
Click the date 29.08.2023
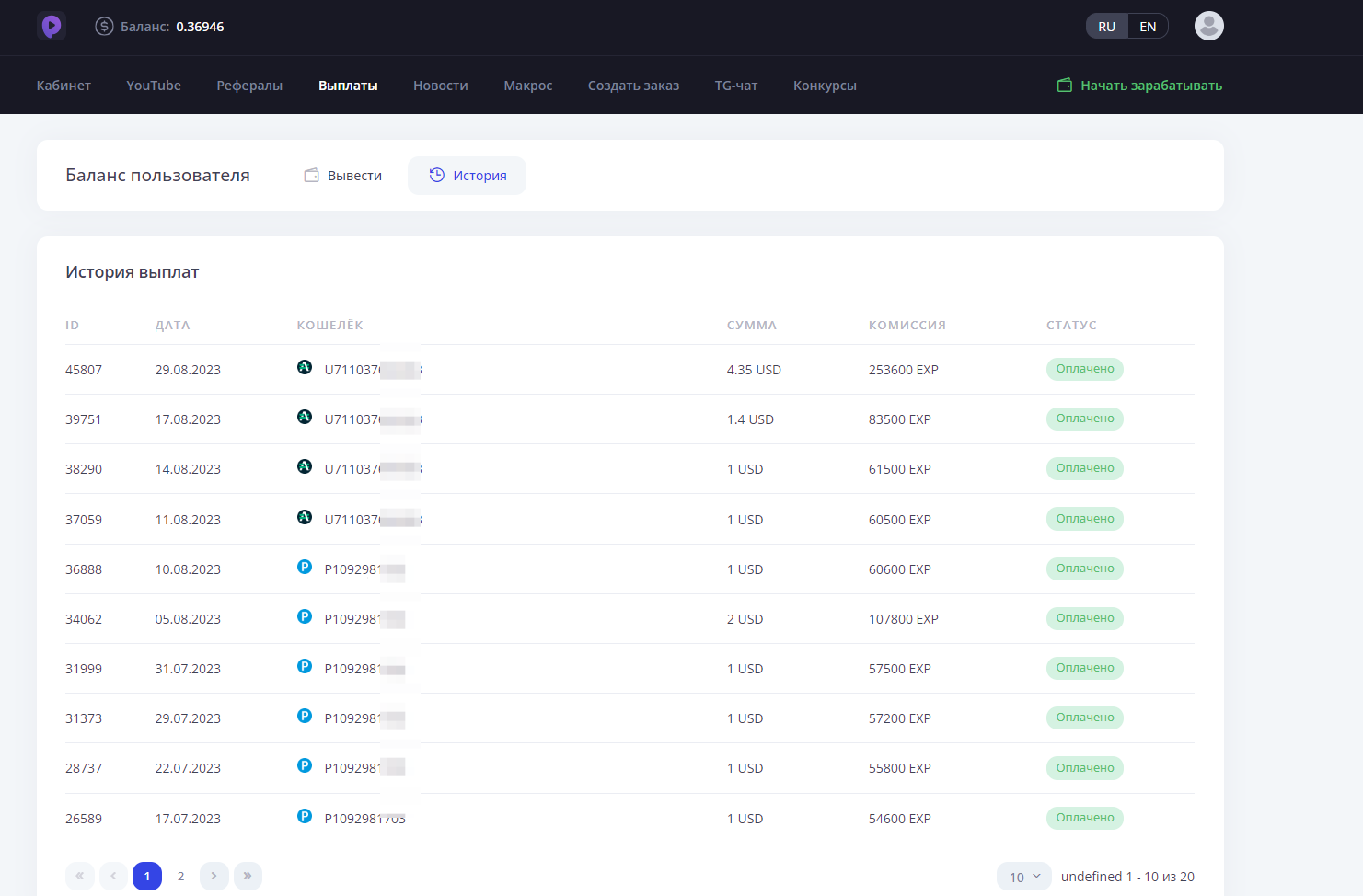pos(188,370)
